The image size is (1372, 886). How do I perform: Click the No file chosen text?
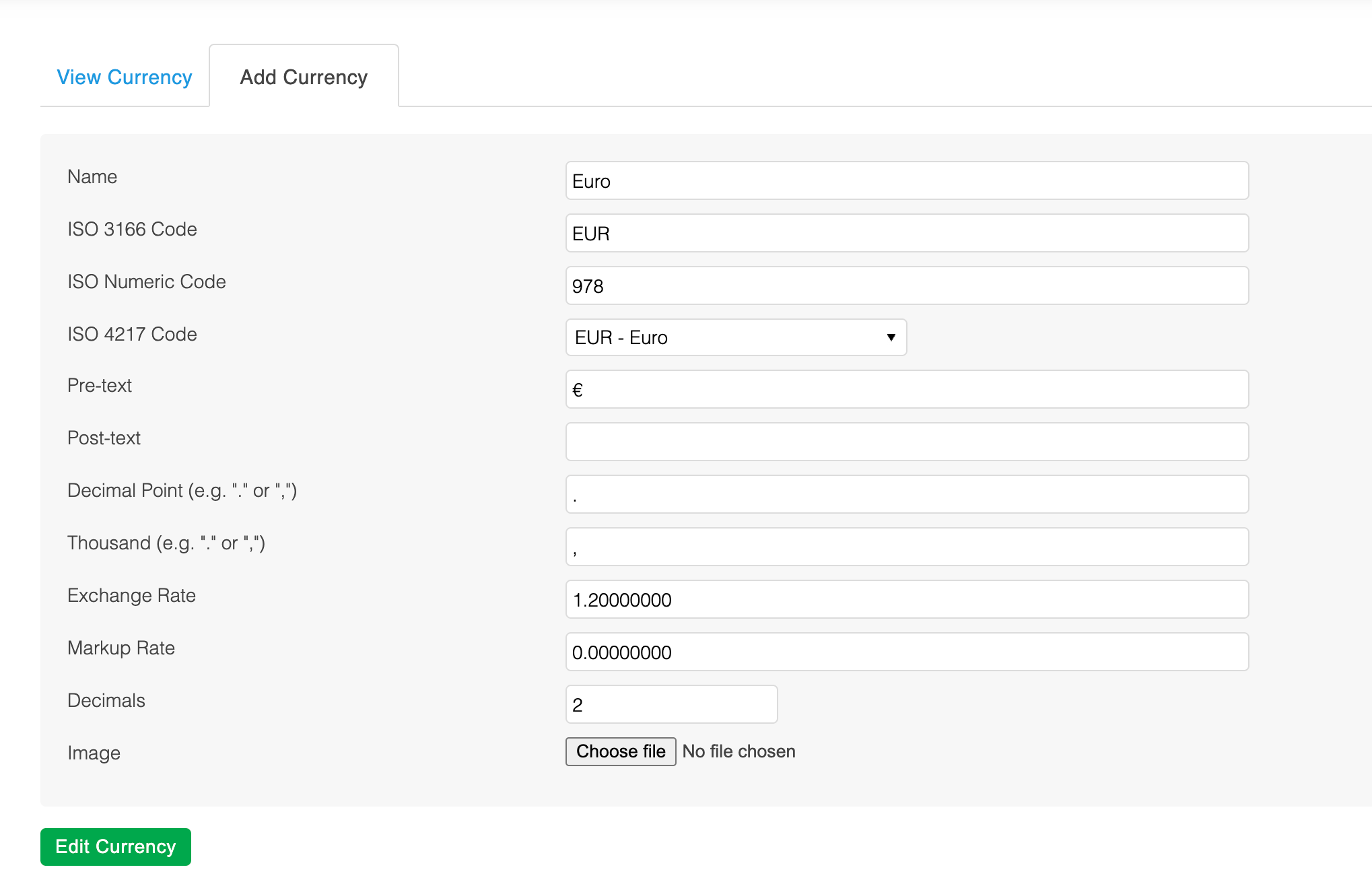point(739,751)
